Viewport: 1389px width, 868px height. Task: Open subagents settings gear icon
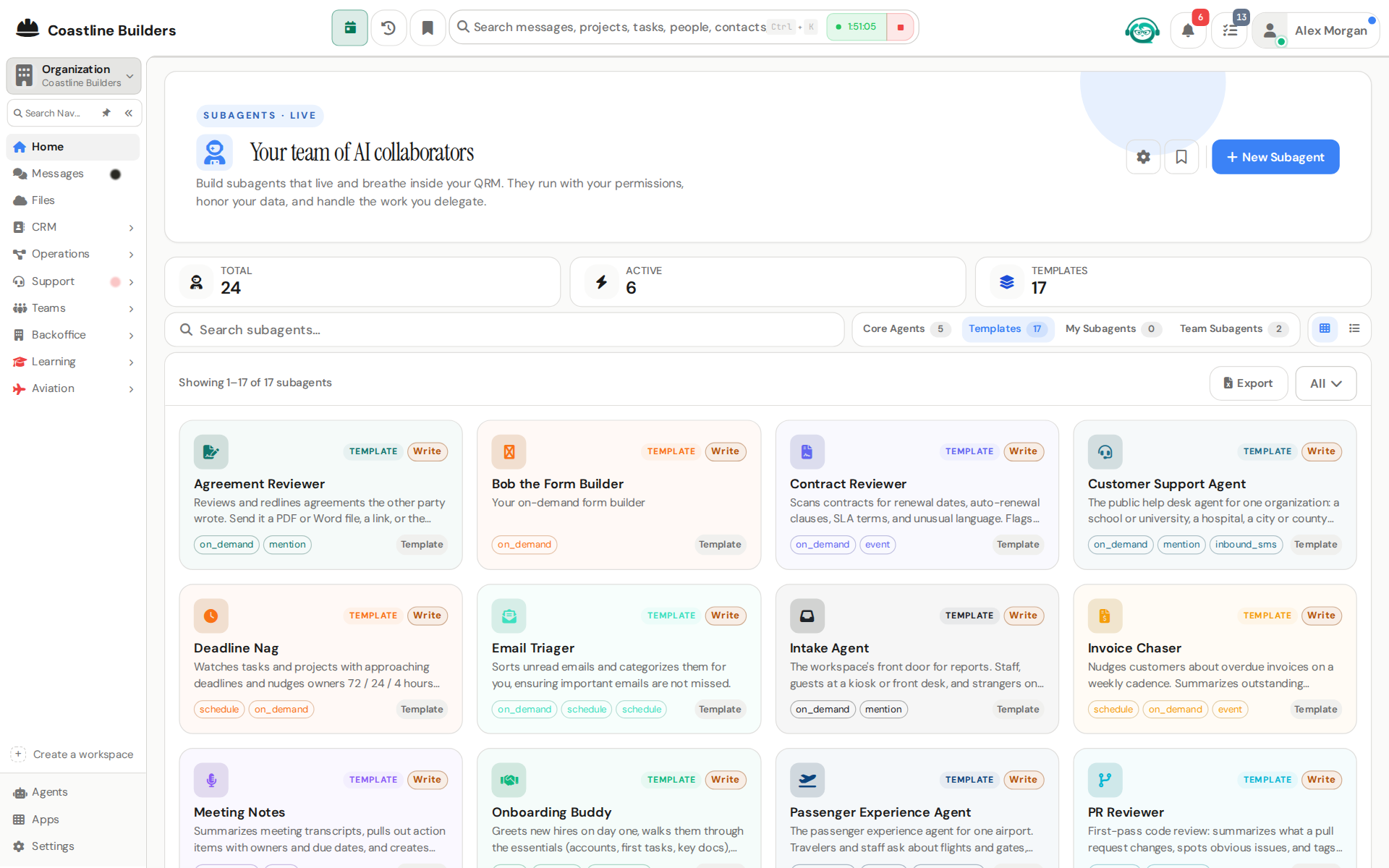(1144, 157)
